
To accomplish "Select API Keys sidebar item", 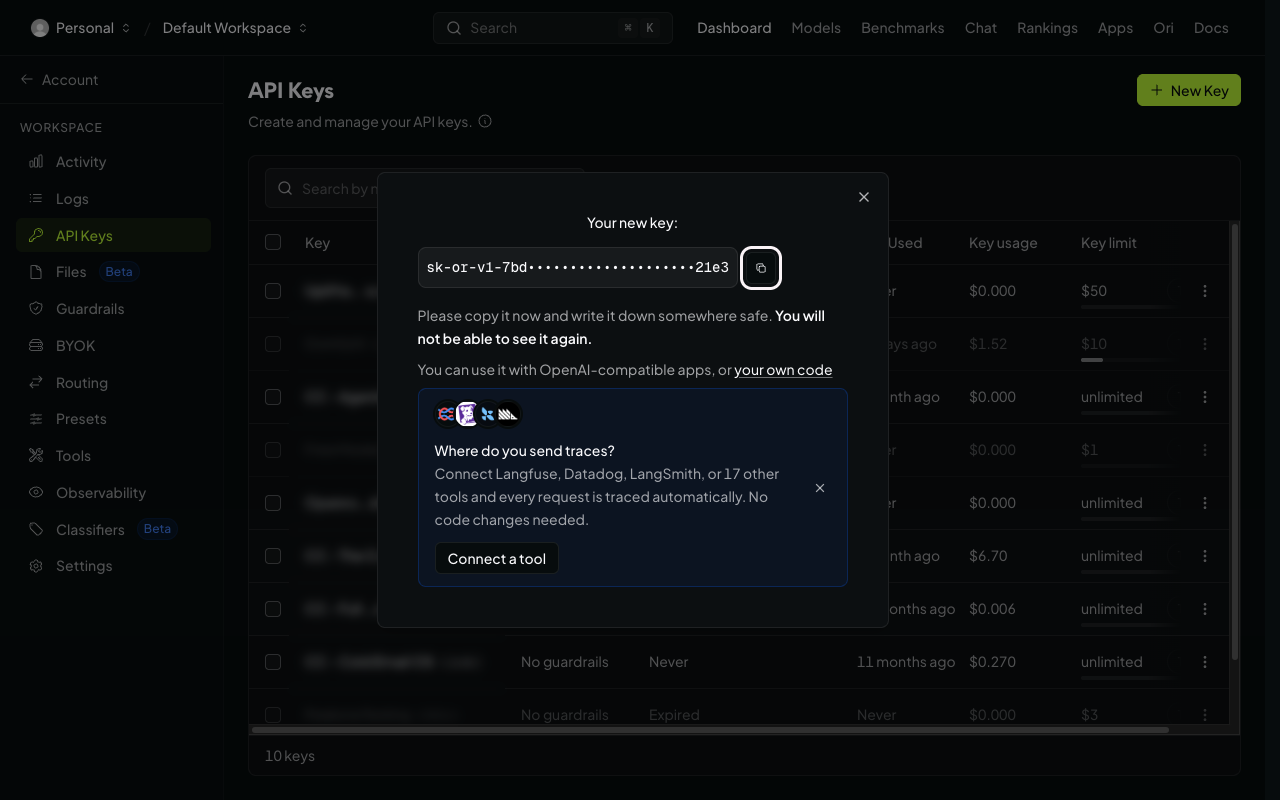I will [114, 235].
